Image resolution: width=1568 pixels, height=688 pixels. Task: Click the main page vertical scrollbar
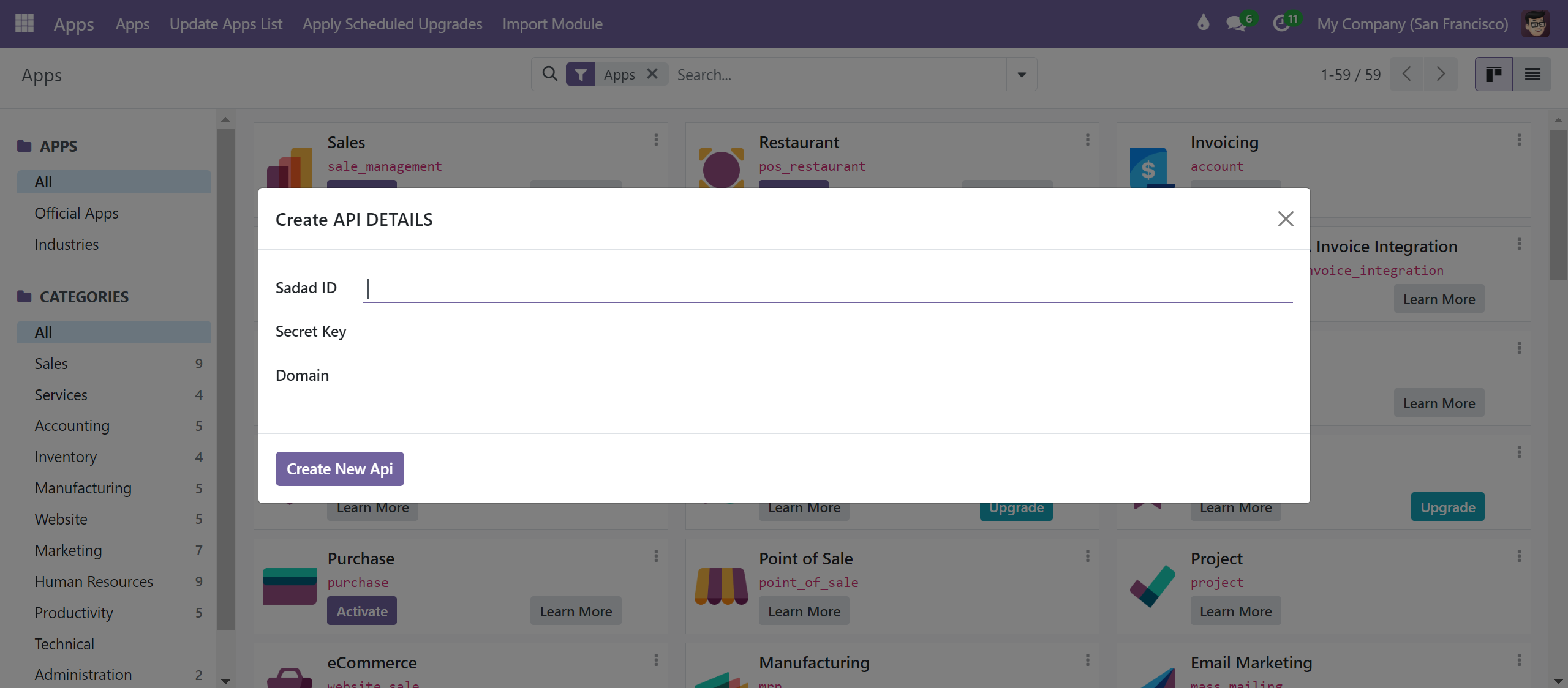coord(1558,204)
